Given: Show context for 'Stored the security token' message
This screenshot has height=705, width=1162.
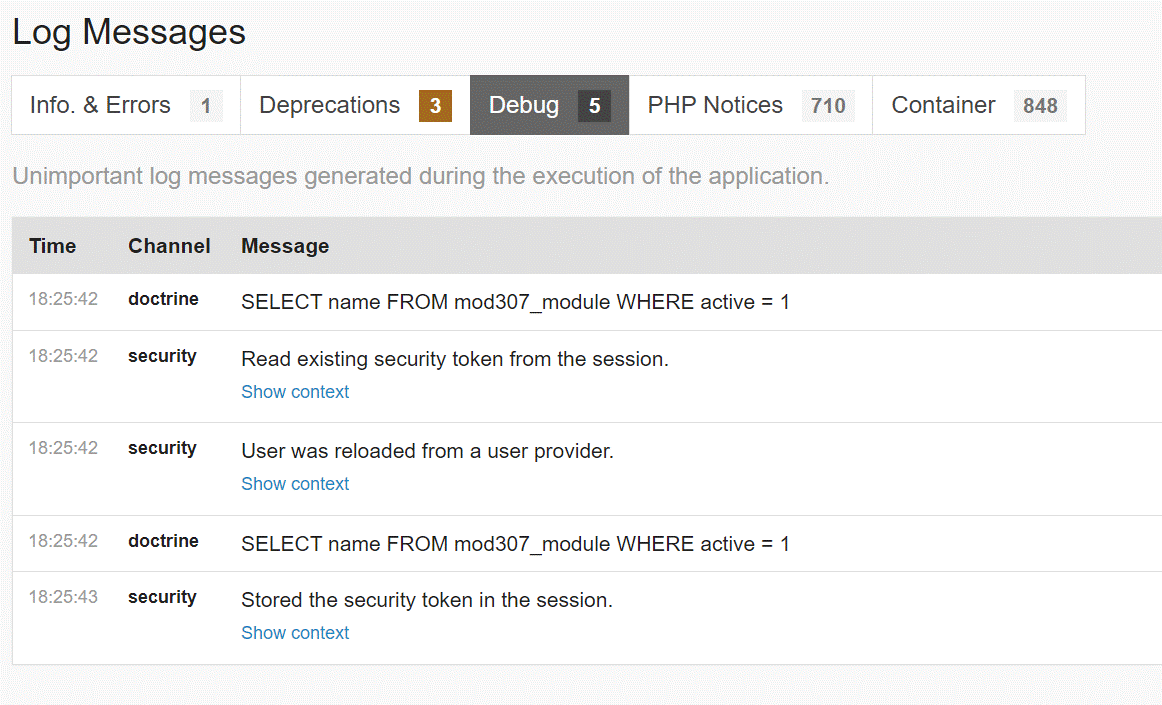Looking at the screenshot, I should pos(295,633).
